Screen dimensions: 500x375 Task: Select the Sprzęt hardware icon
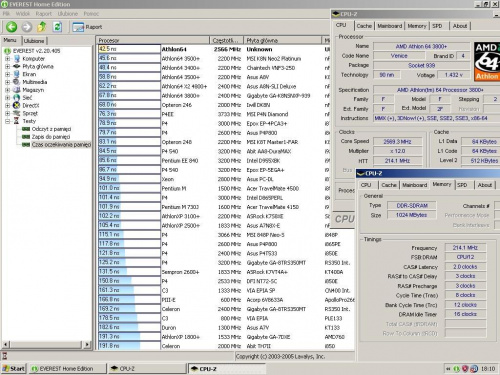[x=17, y=113]
